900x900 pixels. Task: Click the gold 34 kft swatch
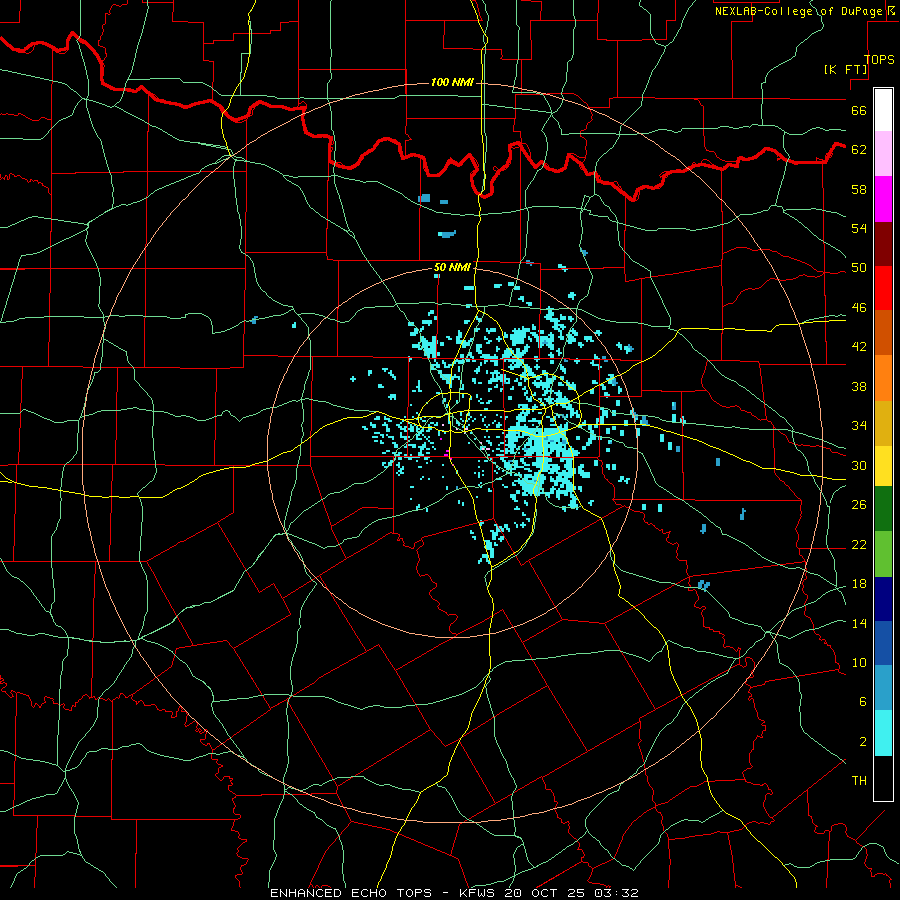pos(883,423)
